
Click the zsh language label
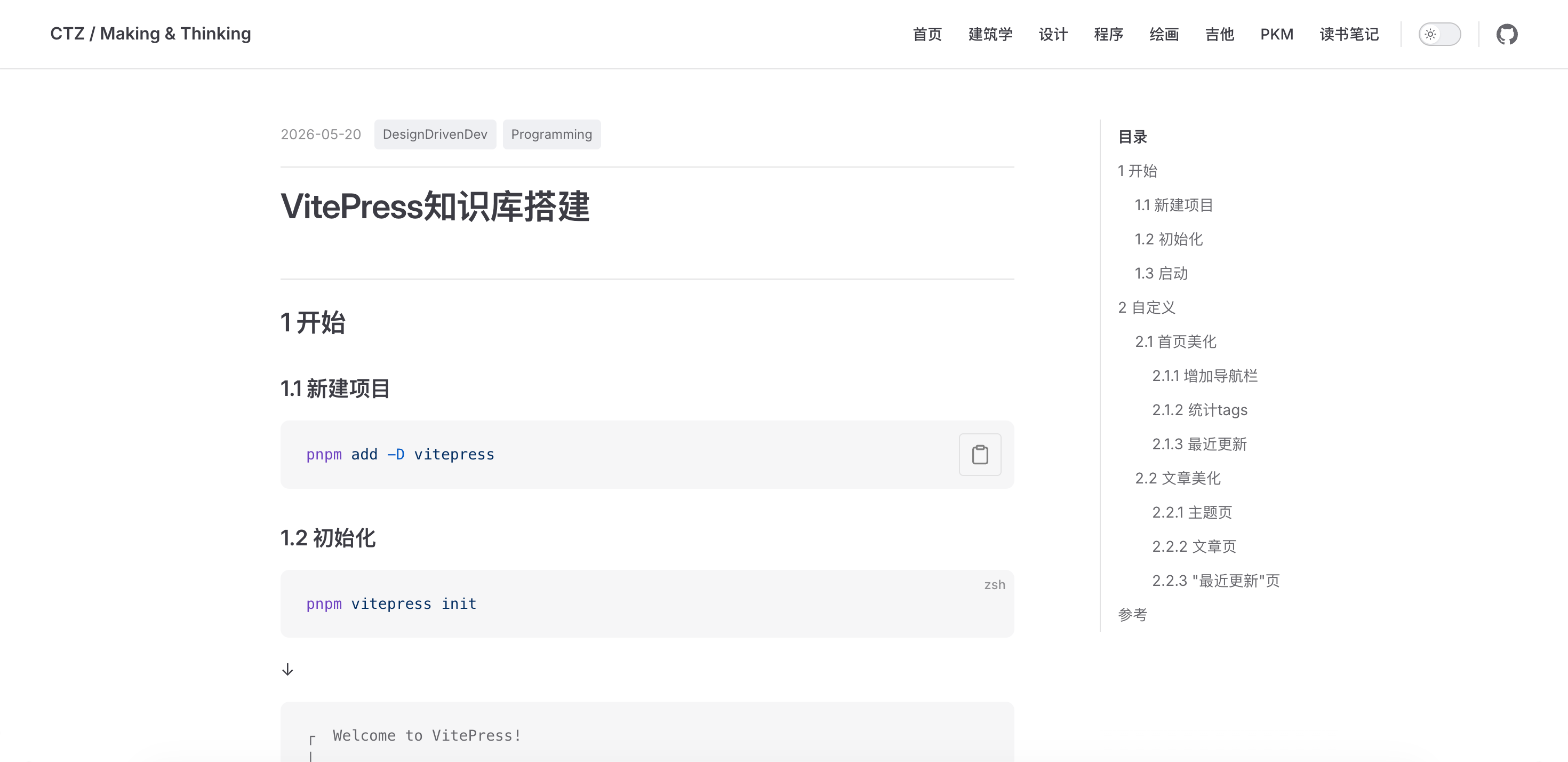(x=995, y=585)
